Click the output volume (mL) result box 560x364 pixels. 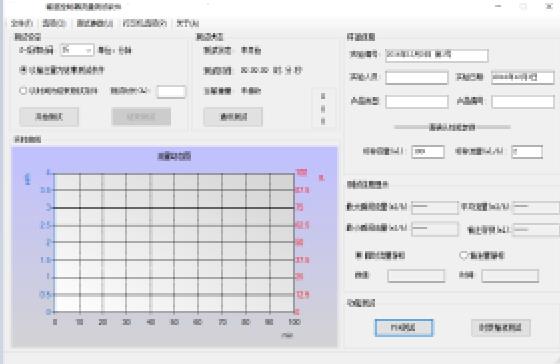pyautogui.click(x=536, y=230)
